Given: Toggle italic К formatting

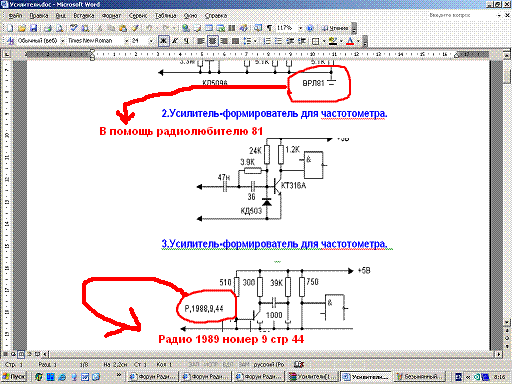Looking at the screenshot, I should [x=175, y=41].
